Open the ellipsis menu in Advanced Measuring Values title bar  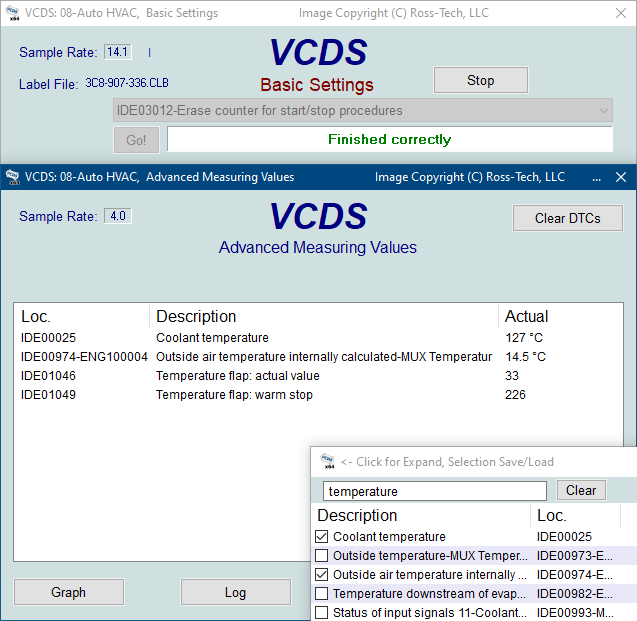click(x=596, y=177)
